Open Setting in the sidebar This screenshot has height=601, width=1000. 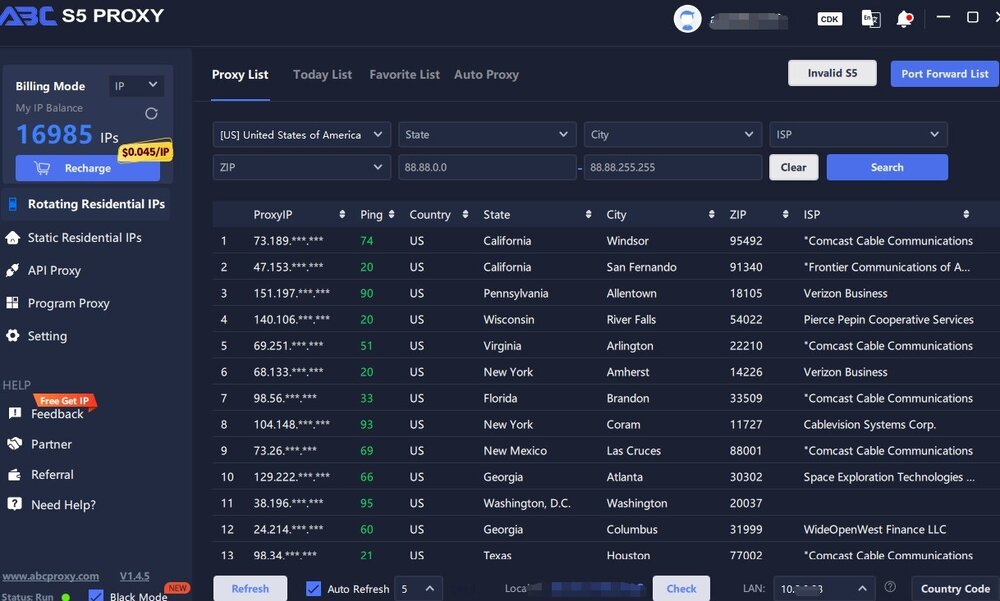[x=47, y=337]
